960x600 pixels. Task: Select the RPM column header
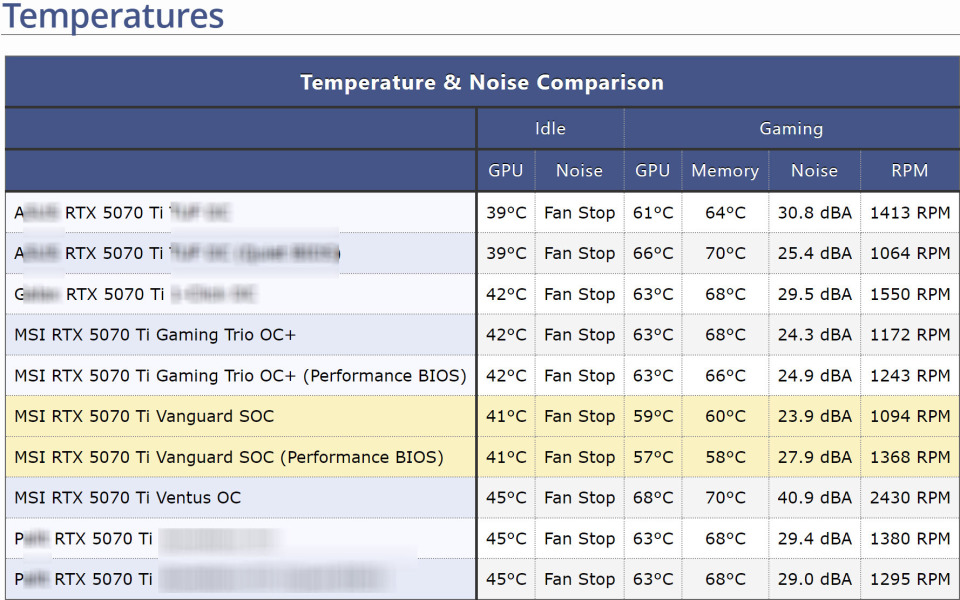pos(909,171)
